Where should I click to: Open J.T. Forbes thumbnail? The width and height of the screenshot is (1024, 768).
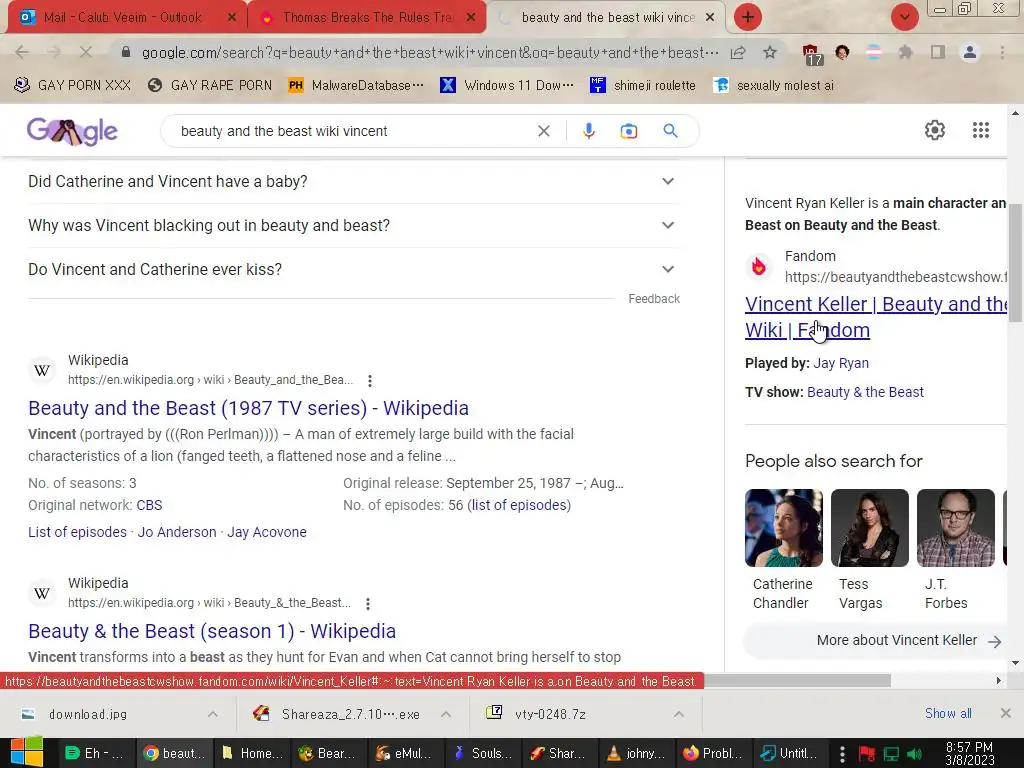(x=955, y=528)
